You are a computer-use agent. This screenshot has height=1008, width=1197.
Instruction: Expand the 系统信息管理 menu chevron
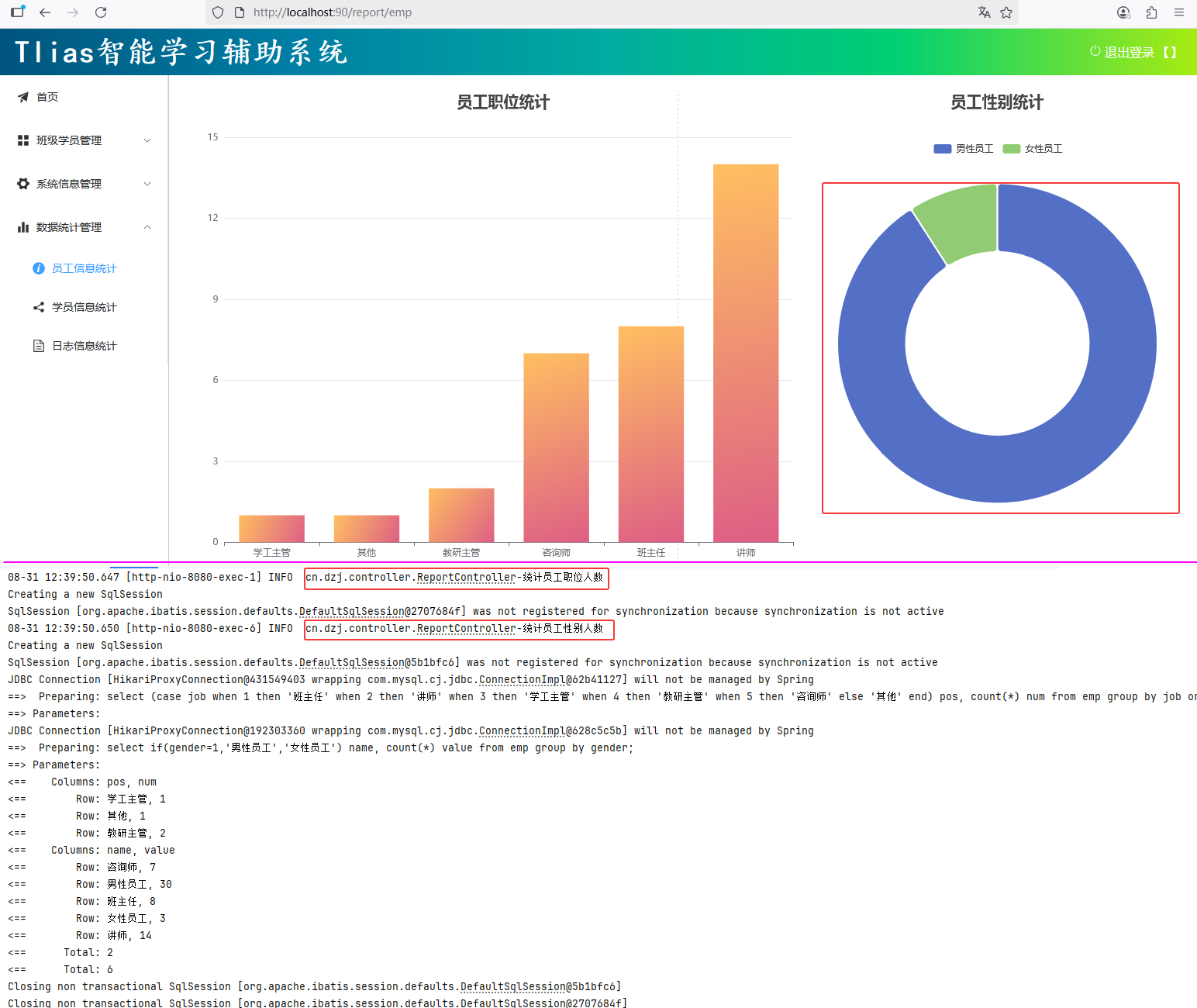147,184
